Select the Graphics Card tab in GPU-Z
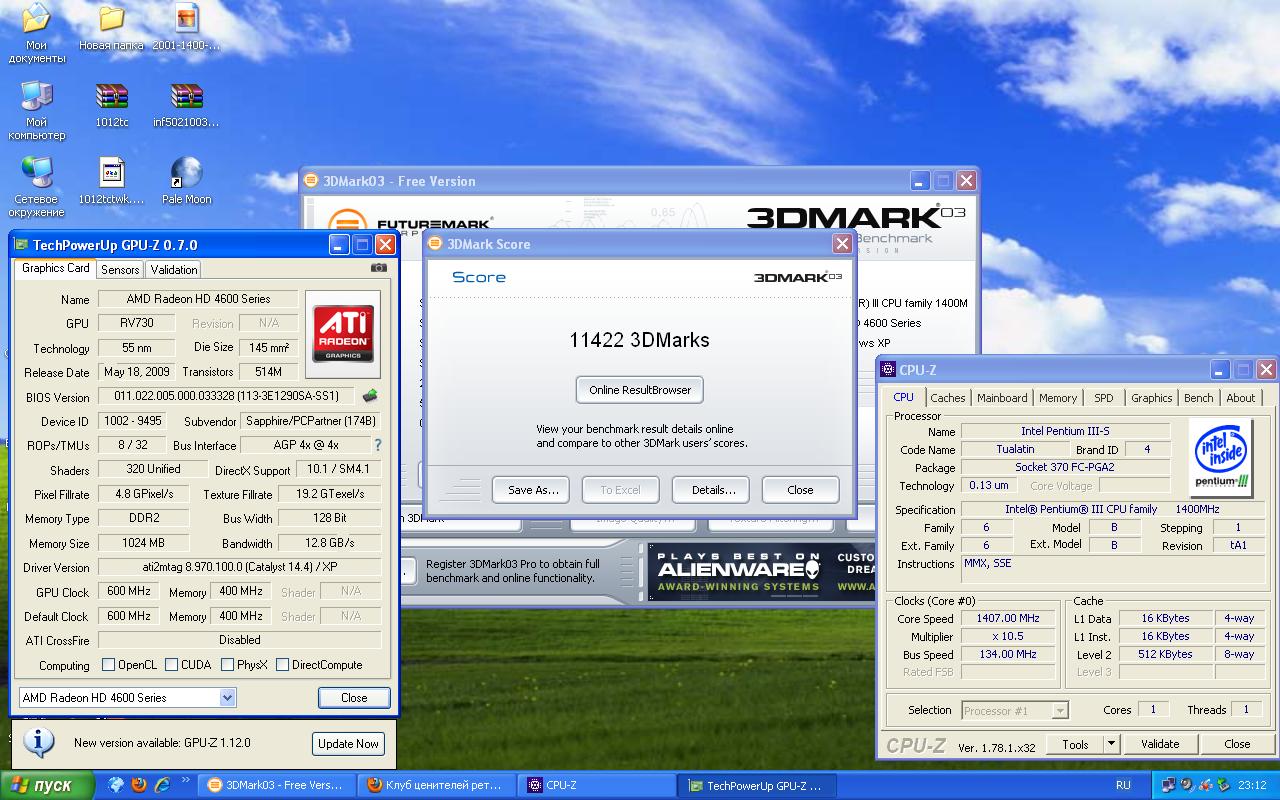 click(x=56, y=268)
